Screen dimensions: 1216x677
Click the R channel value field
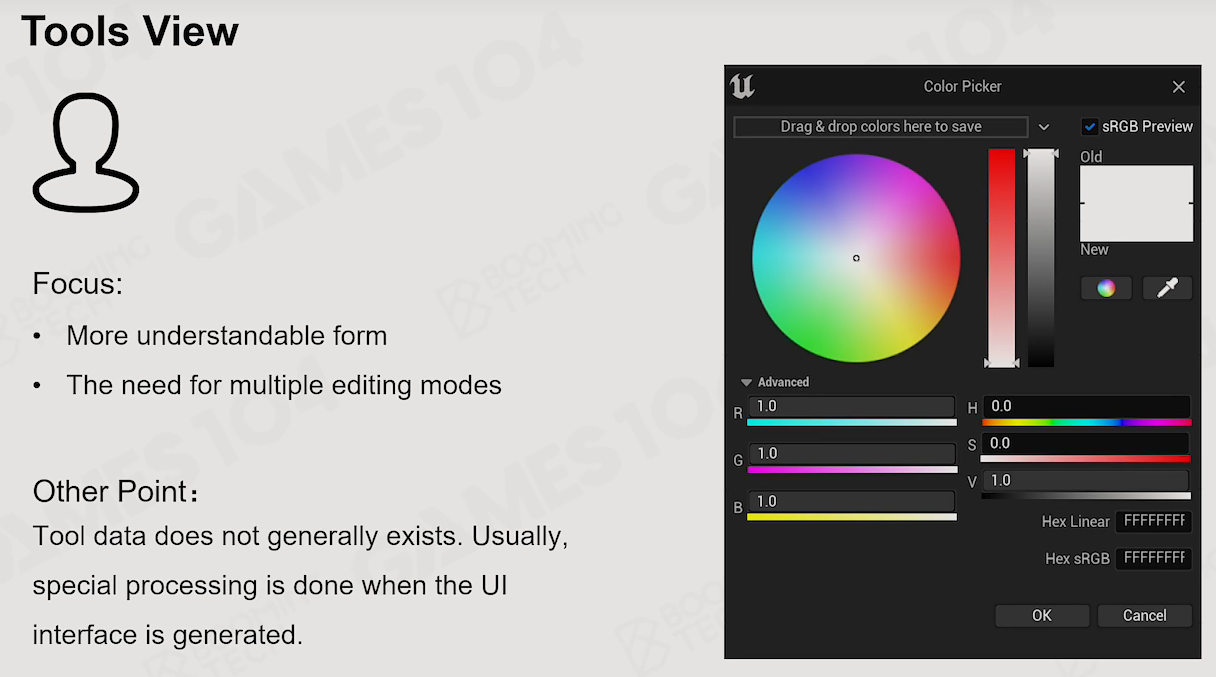(851, 406)
